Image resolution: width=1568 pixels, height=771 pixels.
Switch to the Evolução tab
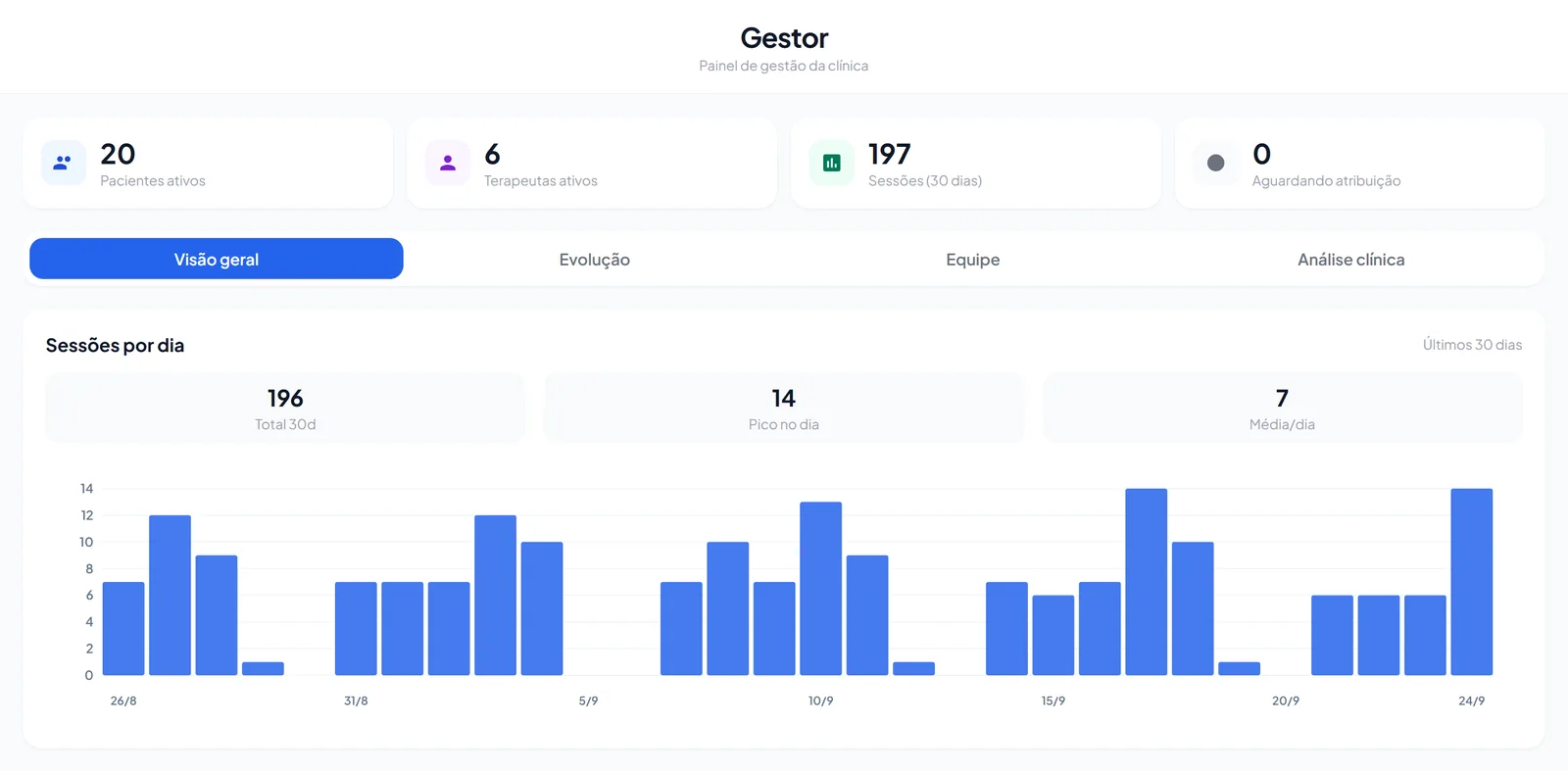(595, 259)
